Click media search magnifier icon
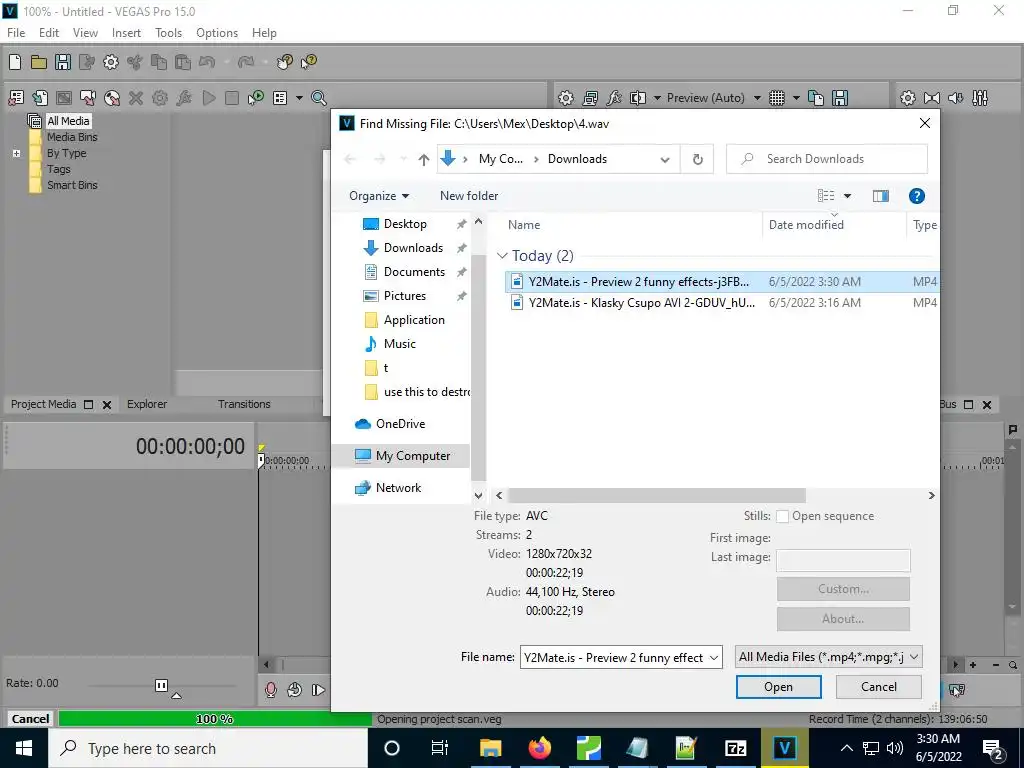The image size is (1024, 768). click(319, 98)
